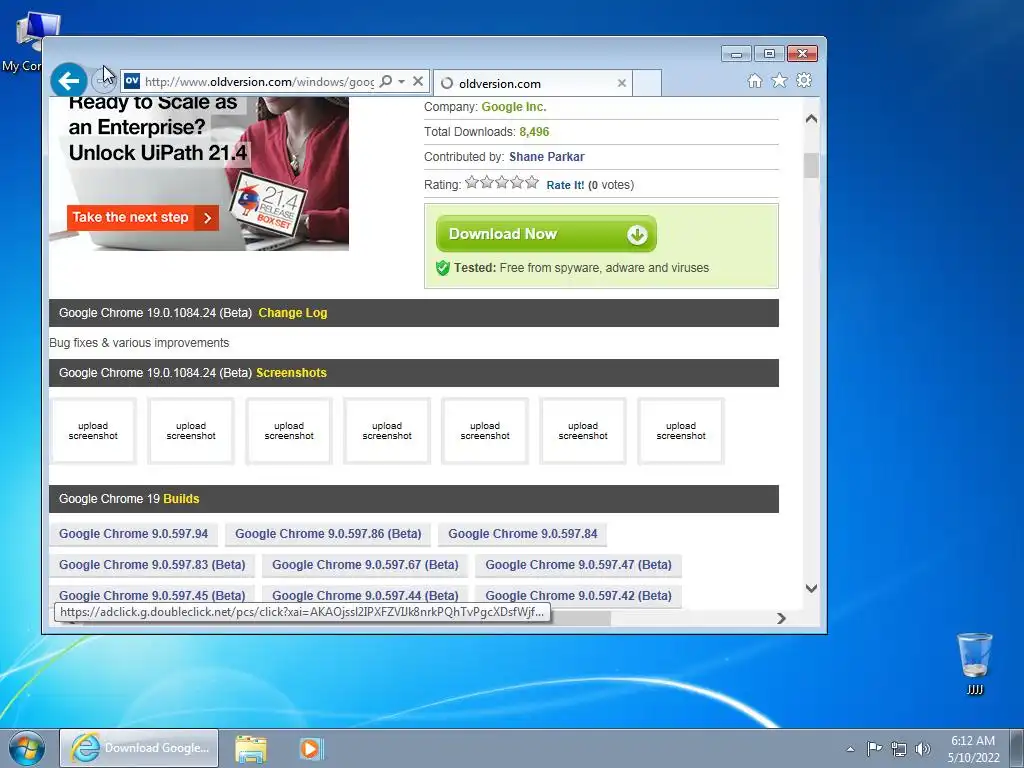1024x768 pixels.
Task: Click the first upload screenshot box
Action: 93,431
